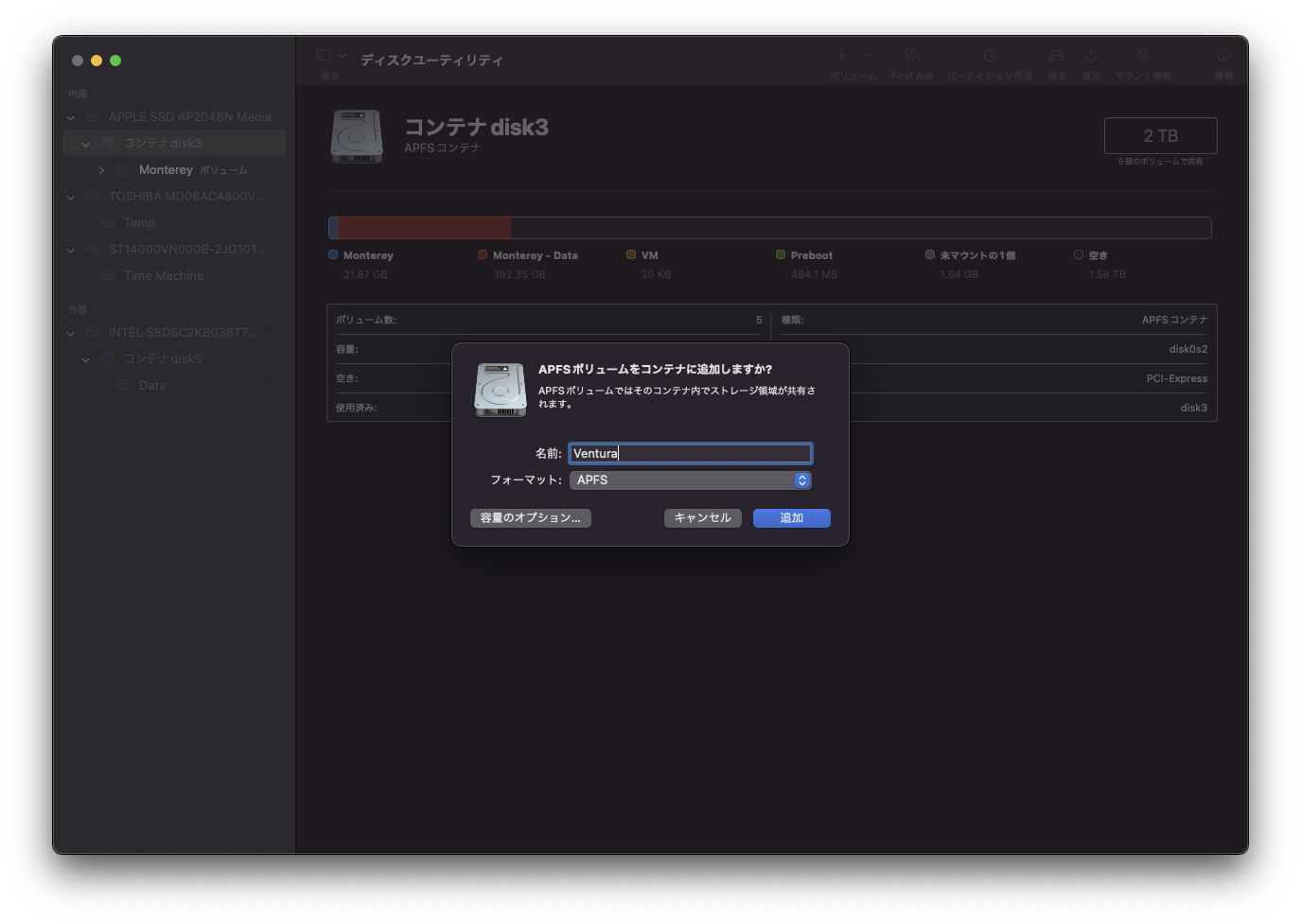Click the disk icon in the APFS dialog

501,390
